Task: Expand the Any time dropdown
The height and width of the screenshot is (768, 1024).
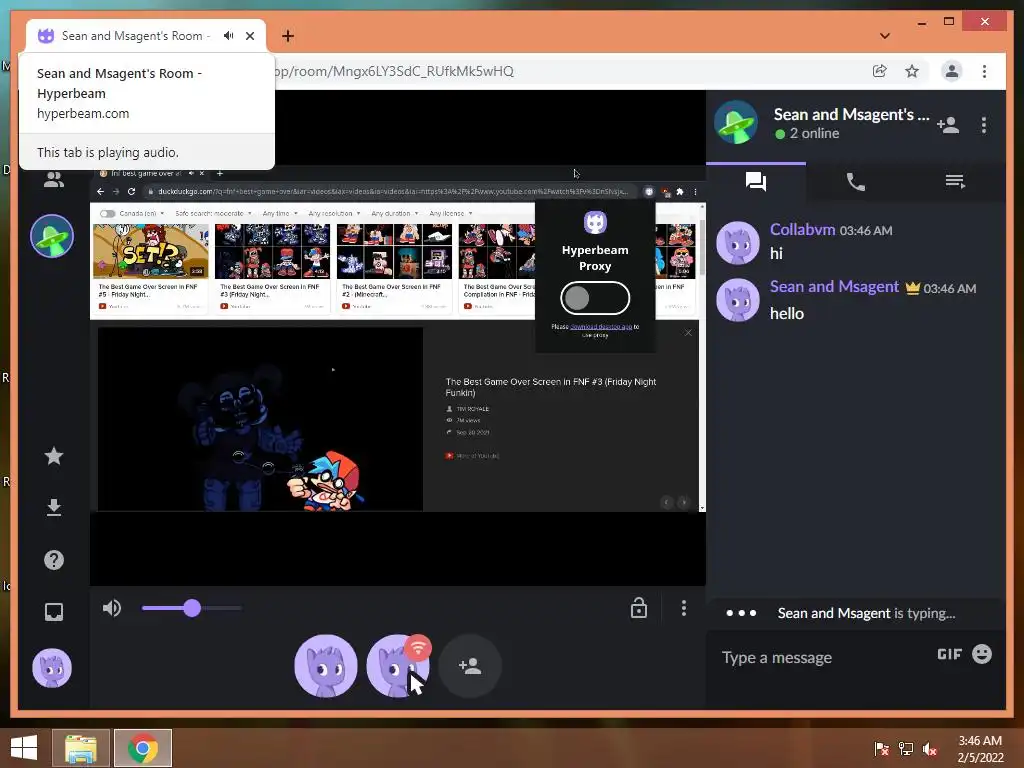Action: (x=280, y=214)
